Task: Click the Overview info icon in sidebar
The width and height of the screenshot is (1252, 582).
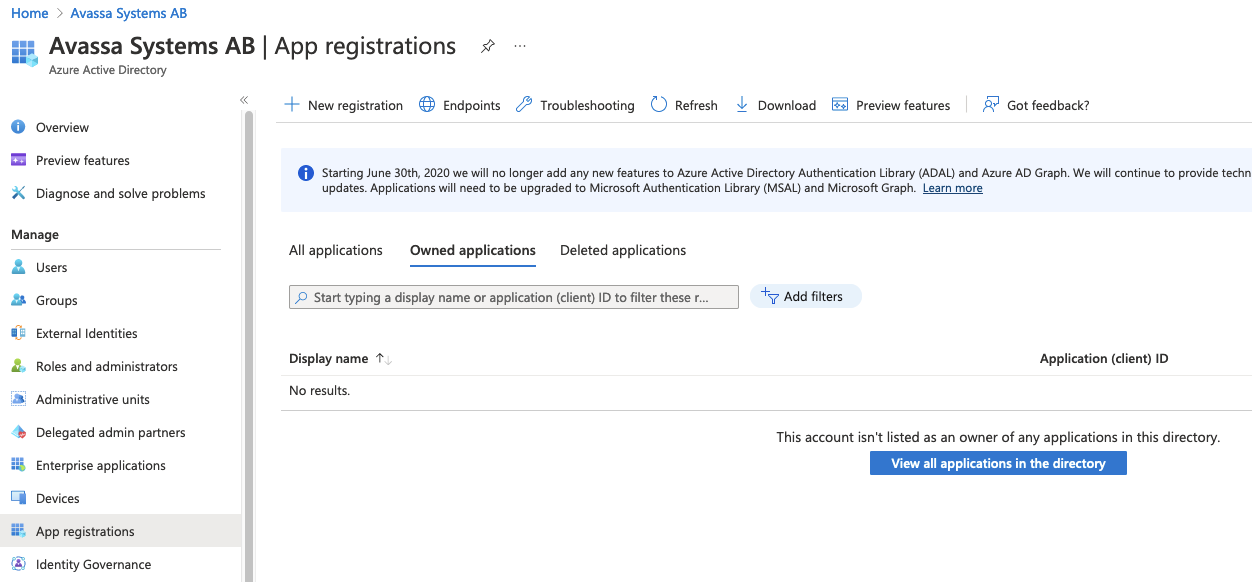Action: [18, 127]
